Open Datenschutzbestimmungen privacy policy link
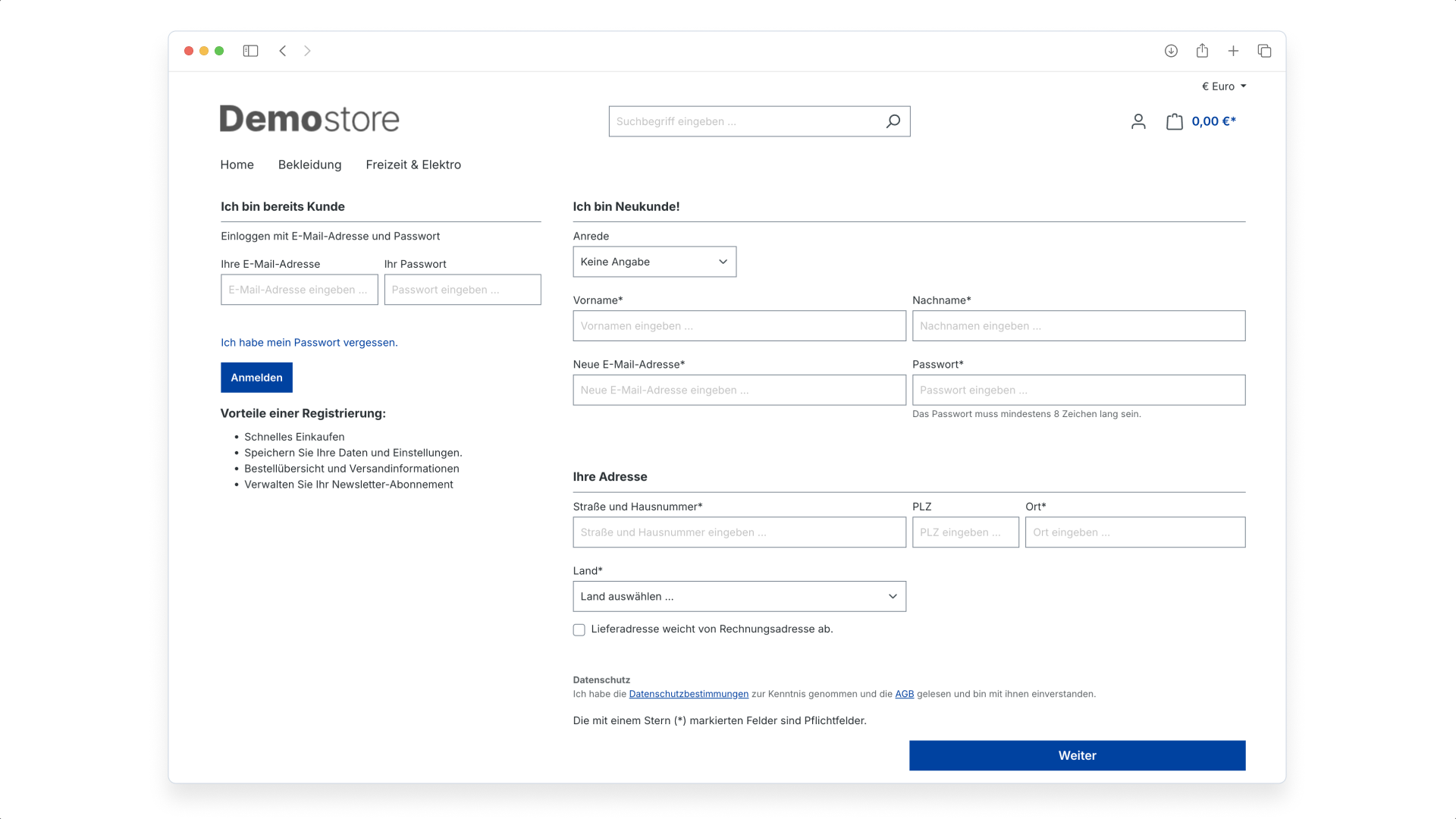 click(688, 694)
